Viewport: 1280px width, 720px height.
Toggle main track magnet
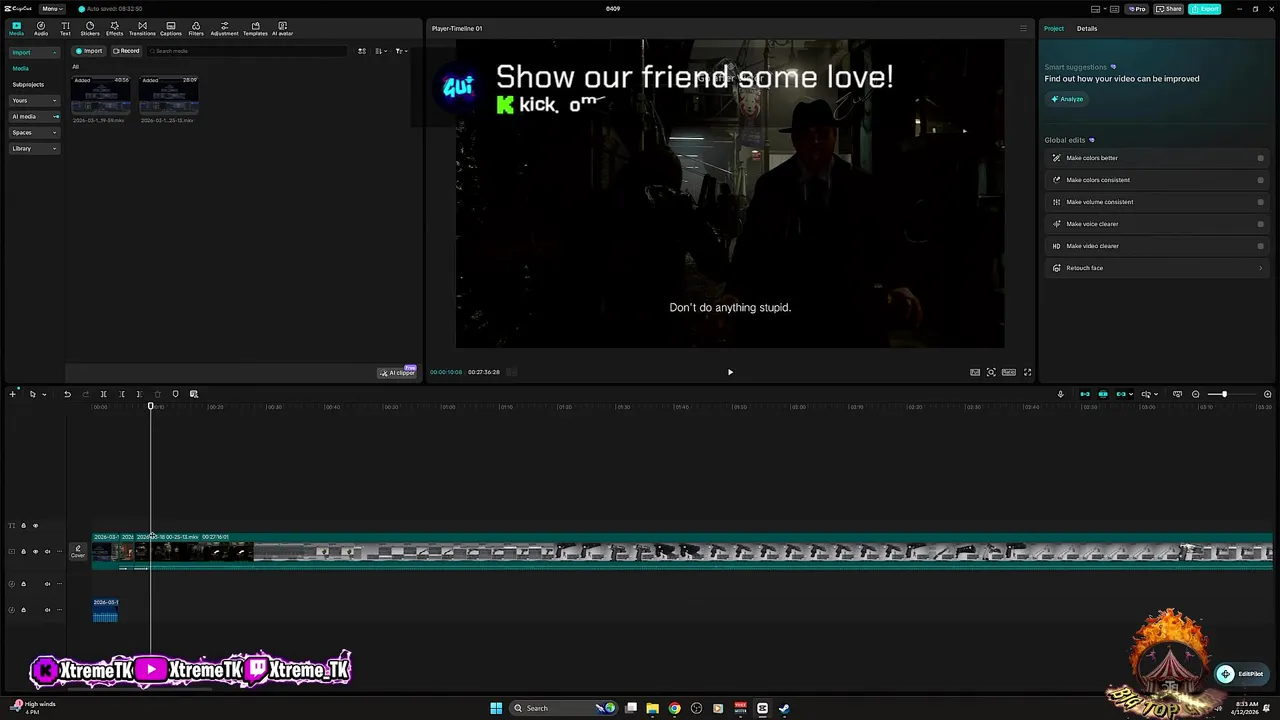coord(1085,394)
